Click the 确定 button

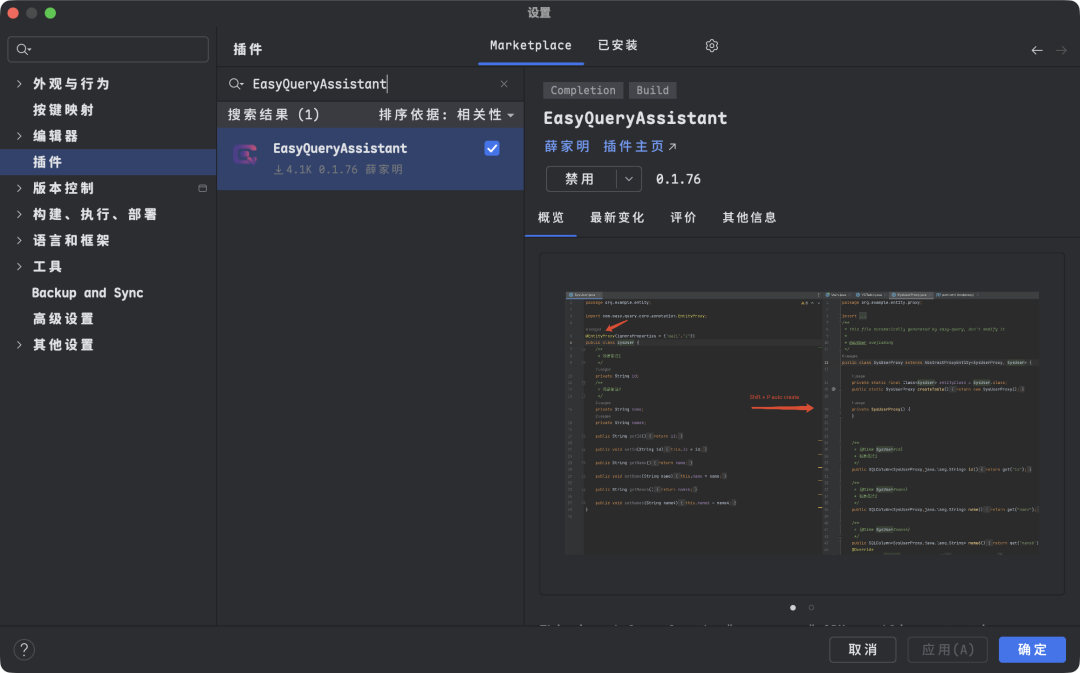(1032, 650)
